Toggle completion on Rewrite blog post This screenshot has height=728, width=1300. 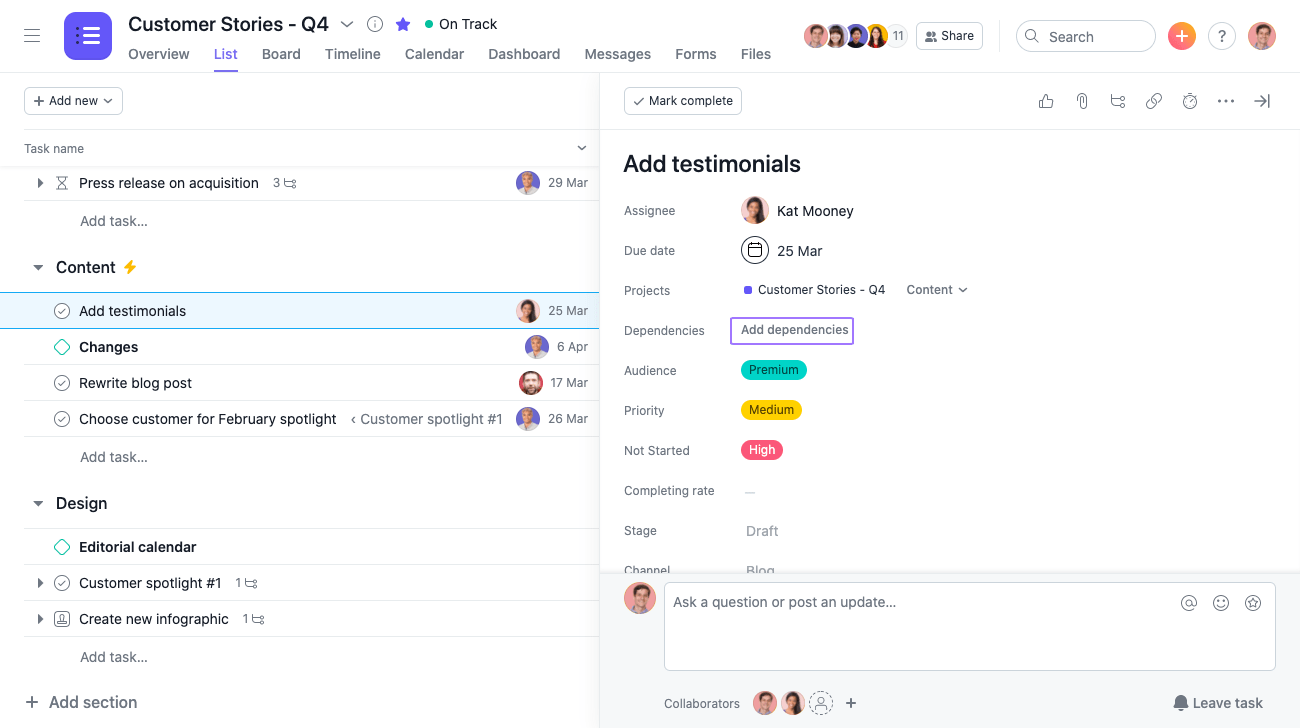pos(61,382)
